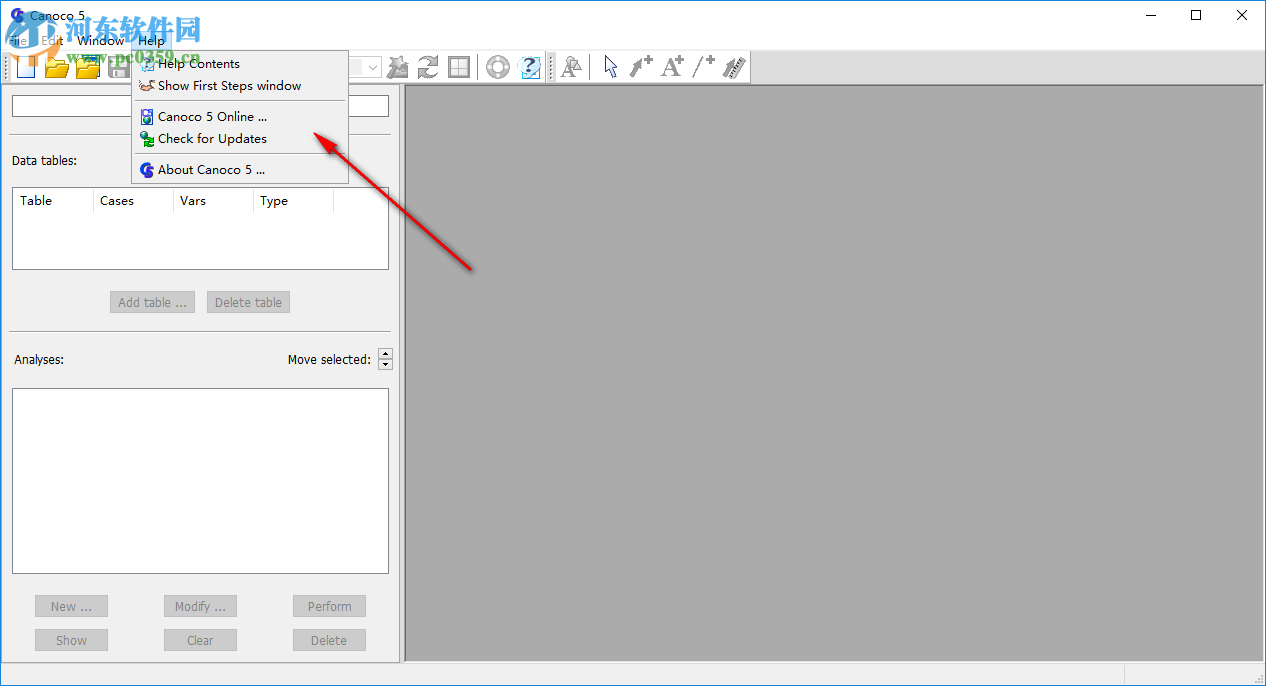Click Move selected up arrow
This screenshot has height=686, width=1266.
[x=386, y=354]
